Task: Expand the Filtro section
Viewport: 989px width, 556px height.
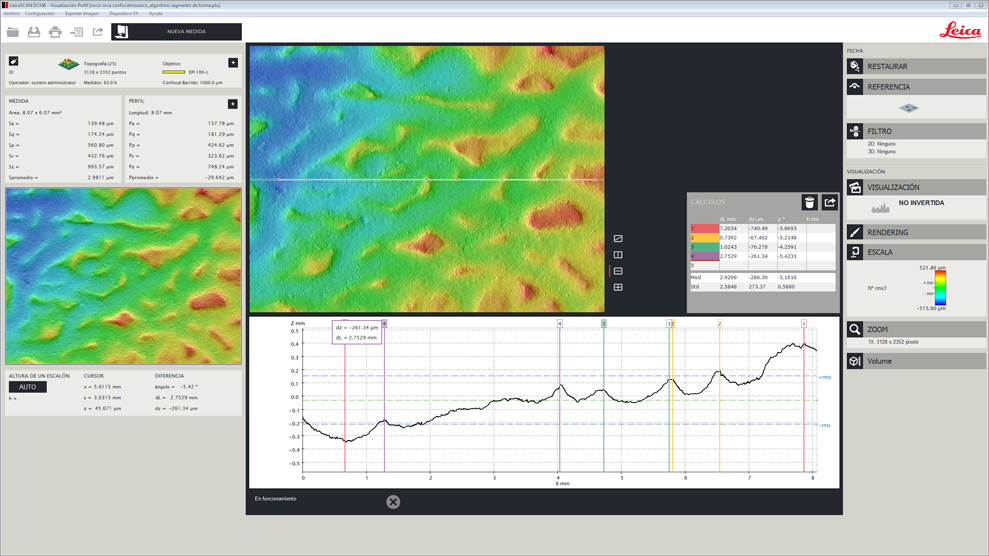Action: [x=915, y=131]
